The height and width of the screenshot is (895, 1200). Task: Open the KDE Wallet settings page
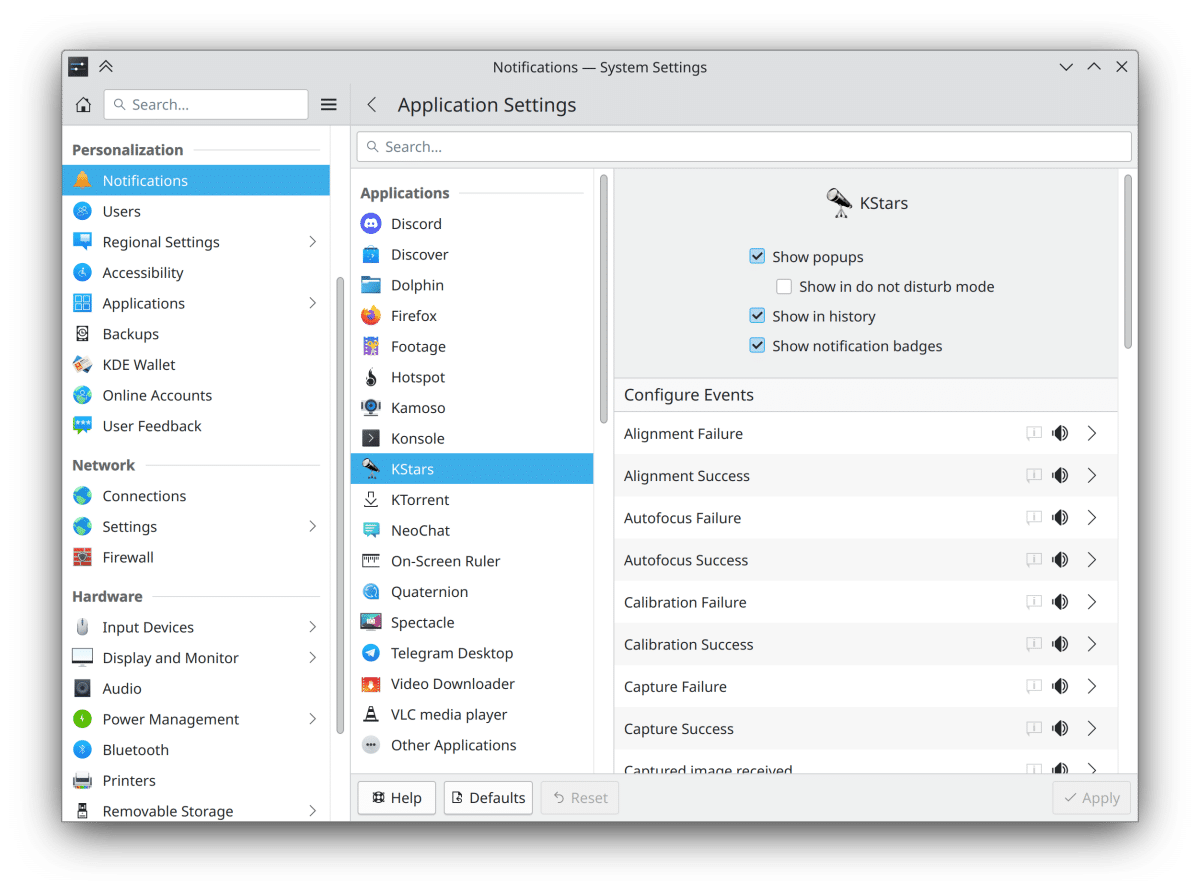[139, 365]
